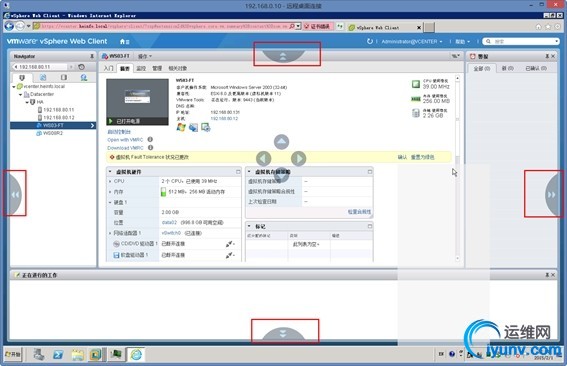Maximize the 虚拟机存储策略 panel

pyautogui.click(x=370, y=172)
